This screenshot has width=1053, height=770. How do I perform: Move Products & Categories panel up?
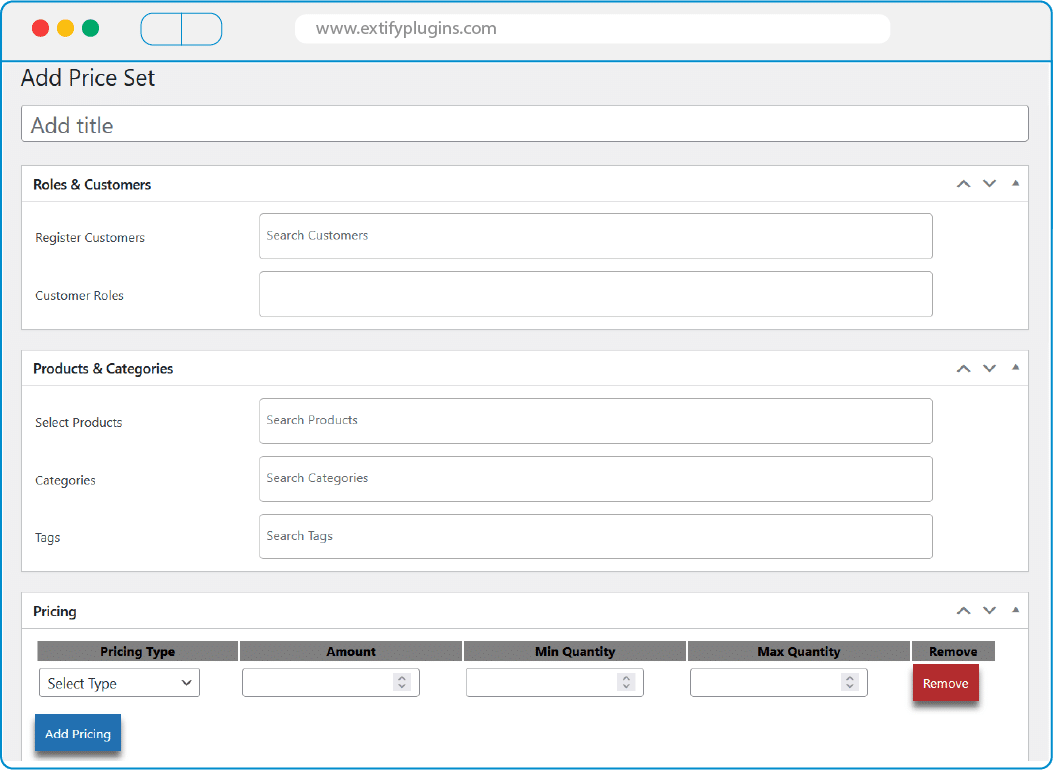(x=963, y=368)
